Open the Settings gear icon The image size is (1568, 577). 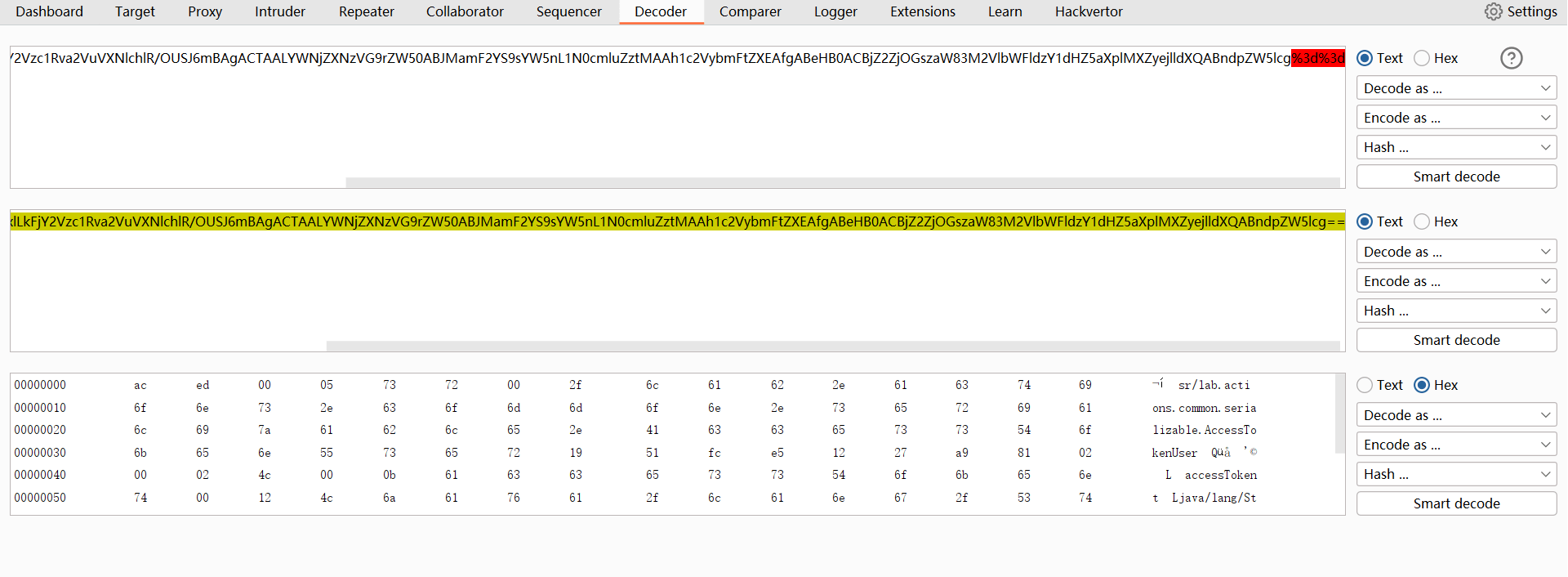1493,11
